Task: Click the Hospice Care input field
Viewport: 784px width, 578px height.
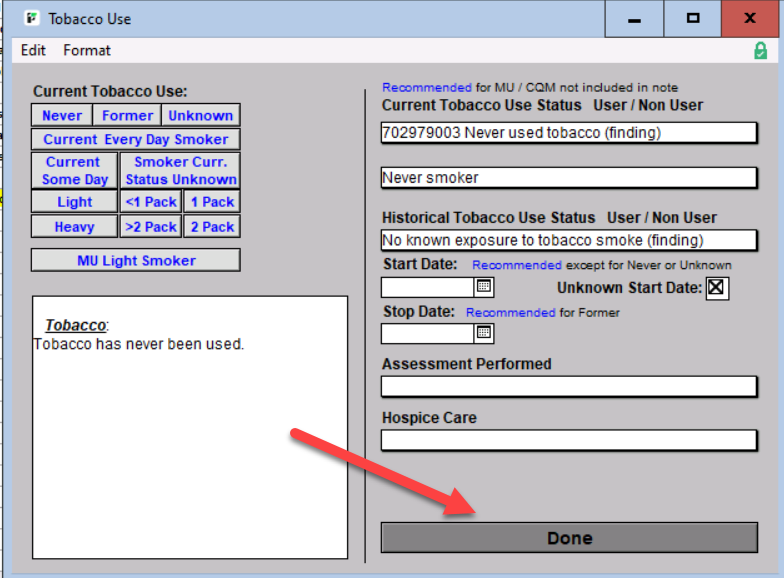Action: pos(569,440)
